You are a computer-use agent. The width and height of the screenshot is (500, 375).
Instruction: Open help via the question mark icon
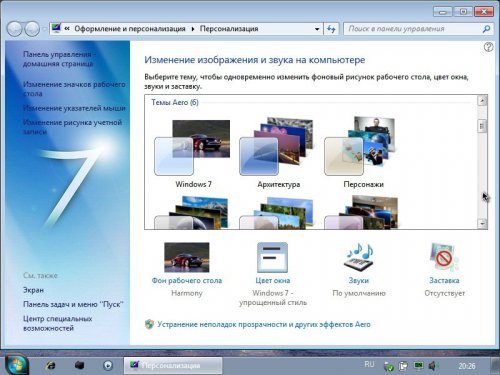tap(488, 47)
